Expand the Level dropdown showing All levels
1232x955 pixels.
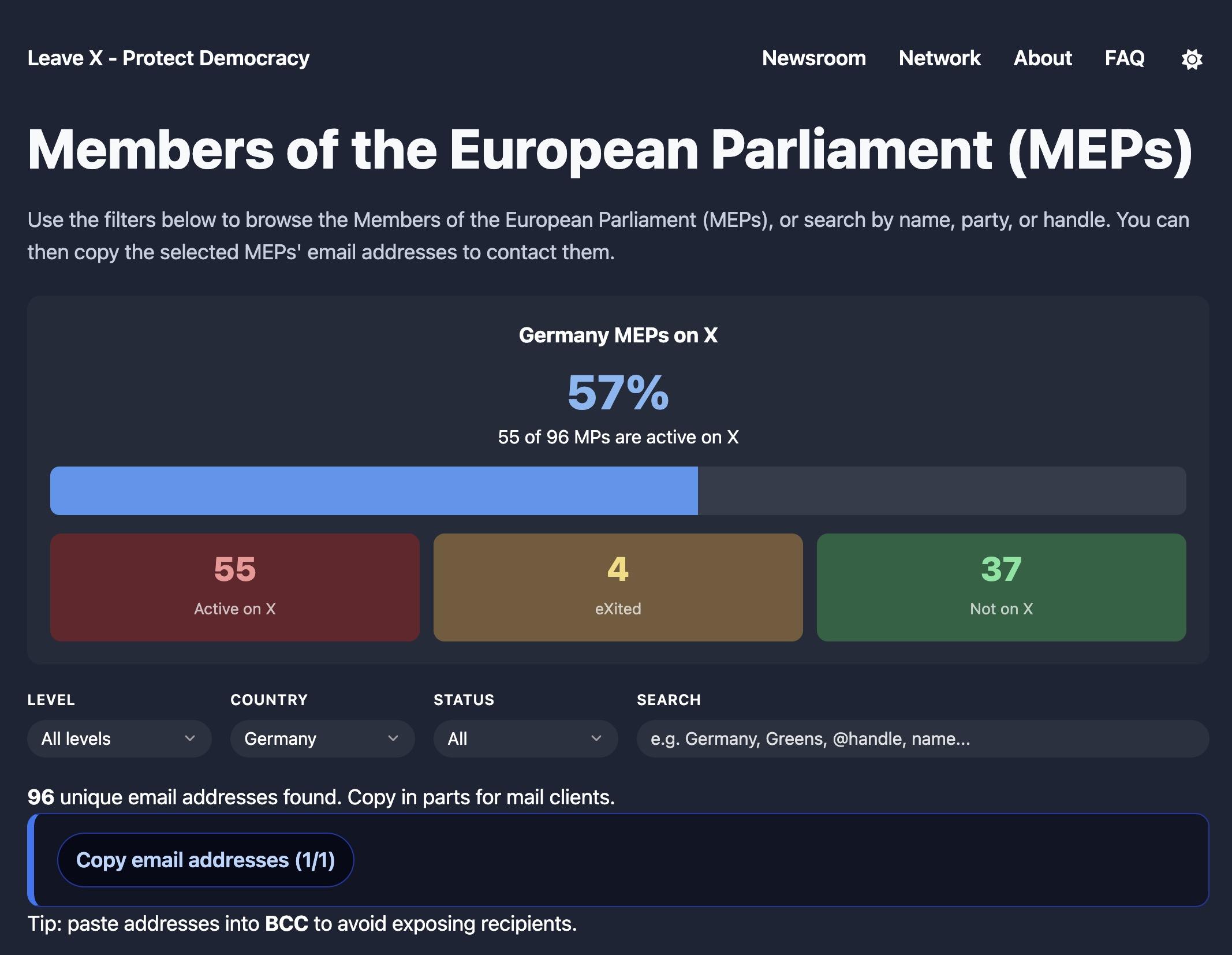click(x=110, y=738)
